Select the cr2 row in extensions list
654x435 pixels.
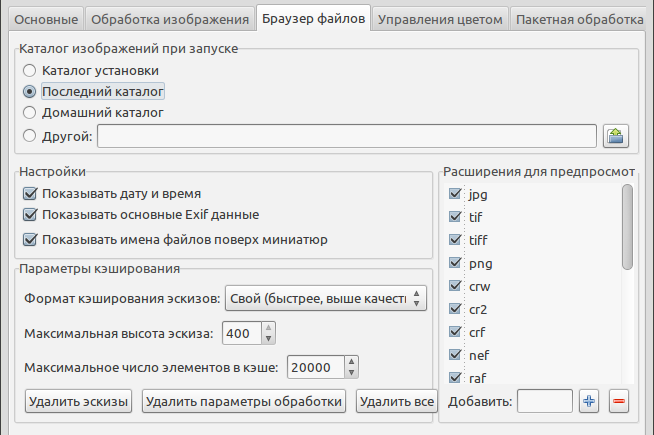pyautogui.click(x=533, y=309)
